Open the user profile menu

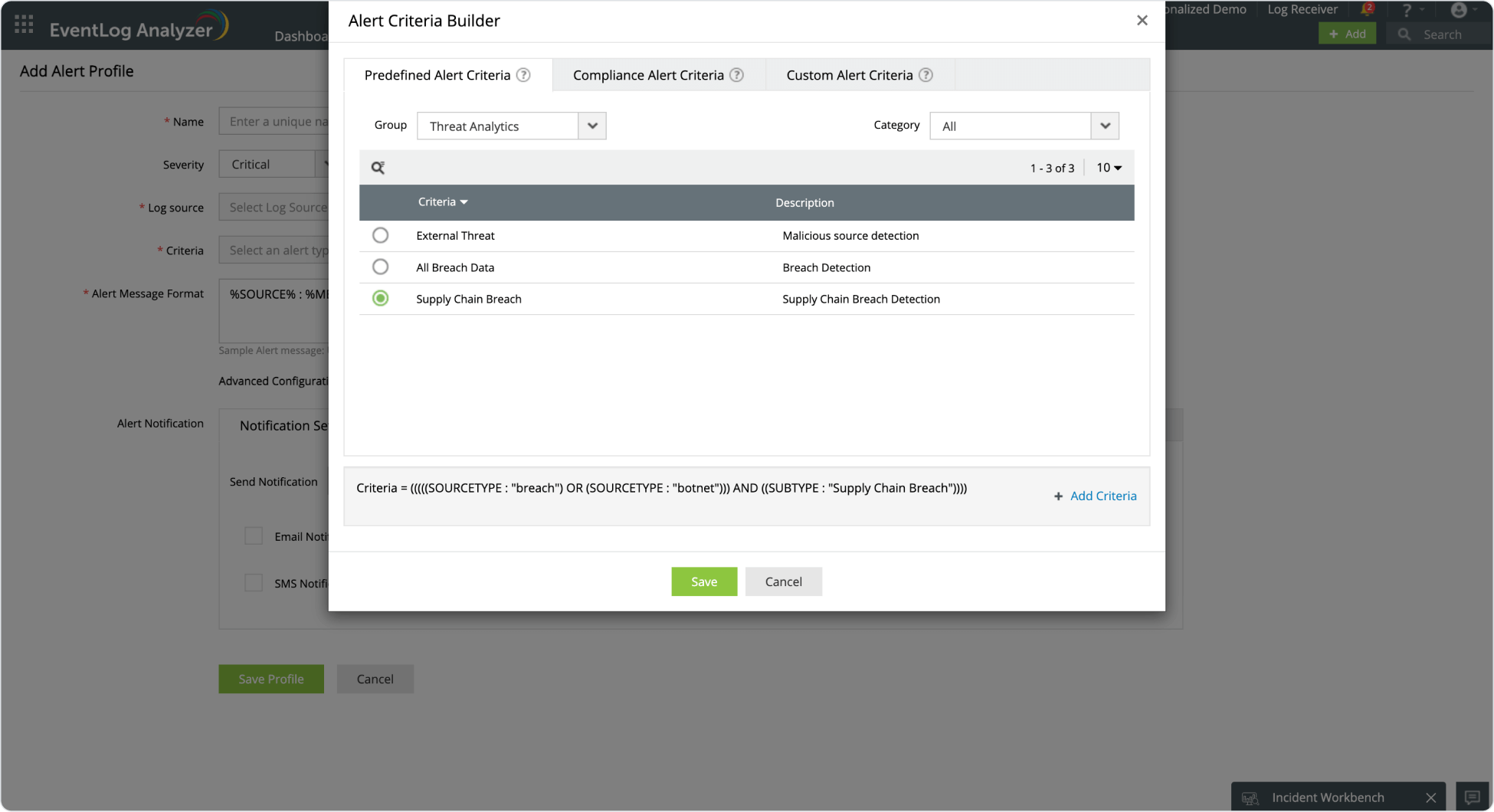point(1458,11)
